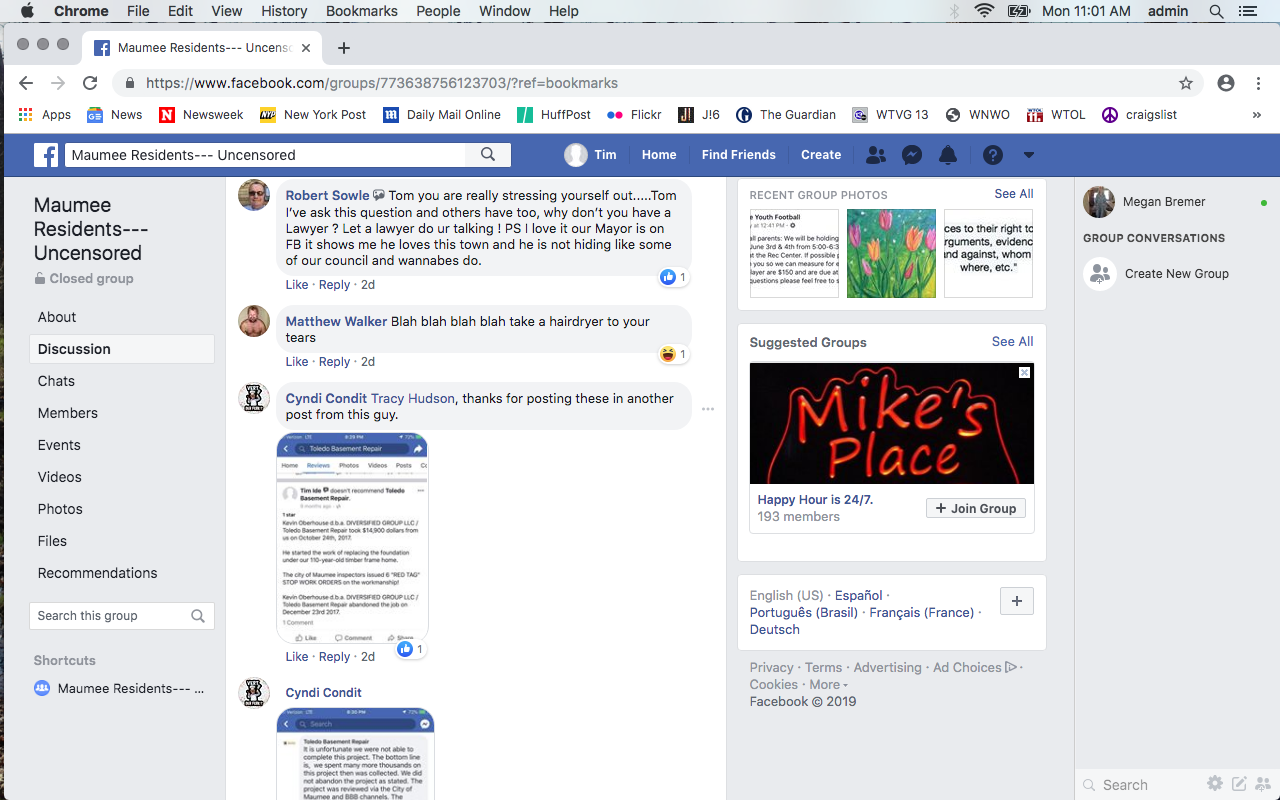This screenshot has height=800, width=1280.
Task: Open the account dropdown arrow
Action: [x=1028, y=155]
